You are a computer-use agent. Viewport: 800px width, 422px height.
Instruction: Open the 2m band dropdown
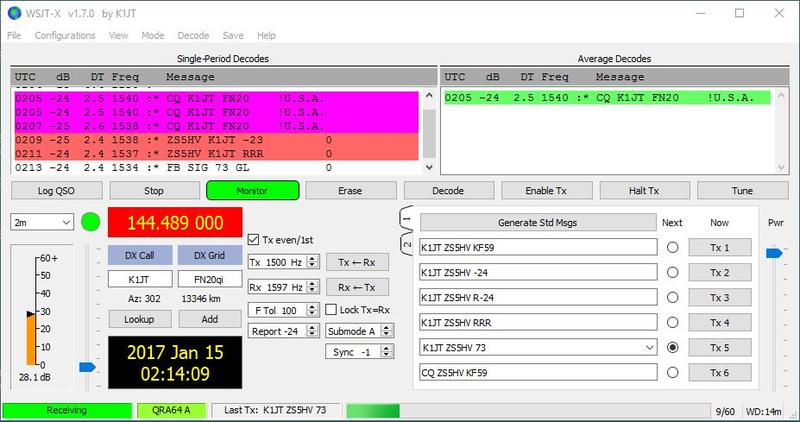tap(42, 222)
